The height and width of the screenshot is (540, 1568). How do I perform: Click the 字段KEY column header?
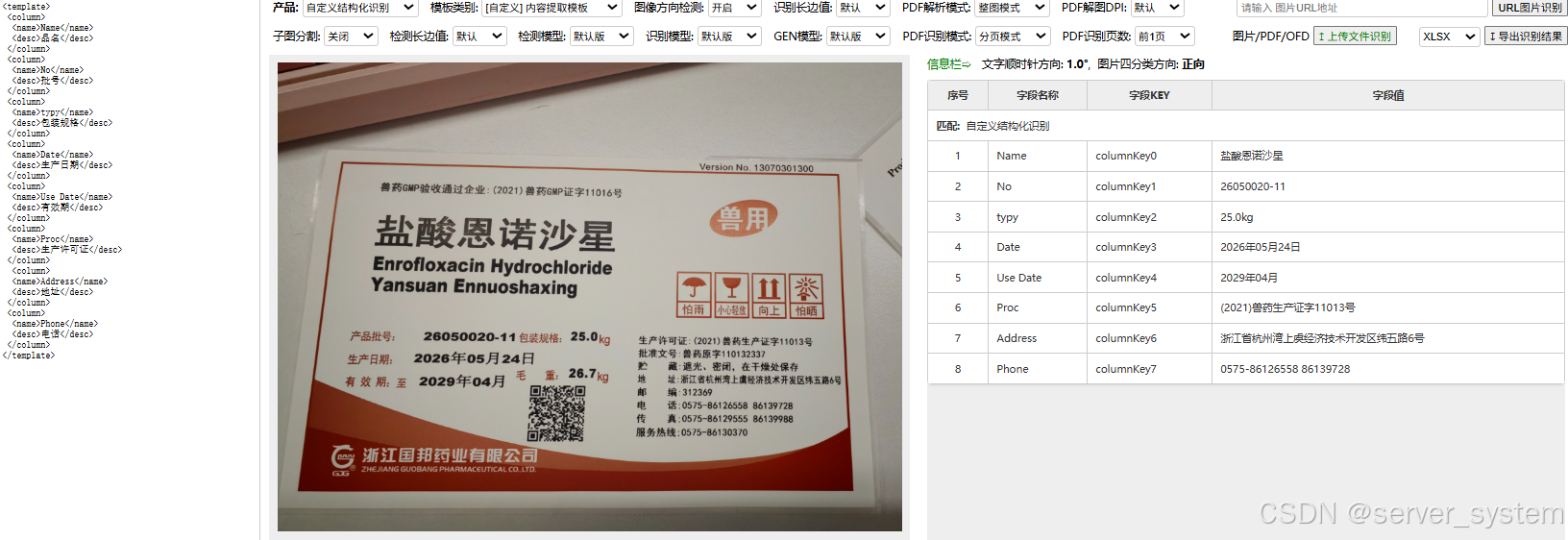tap(1149, 96)
